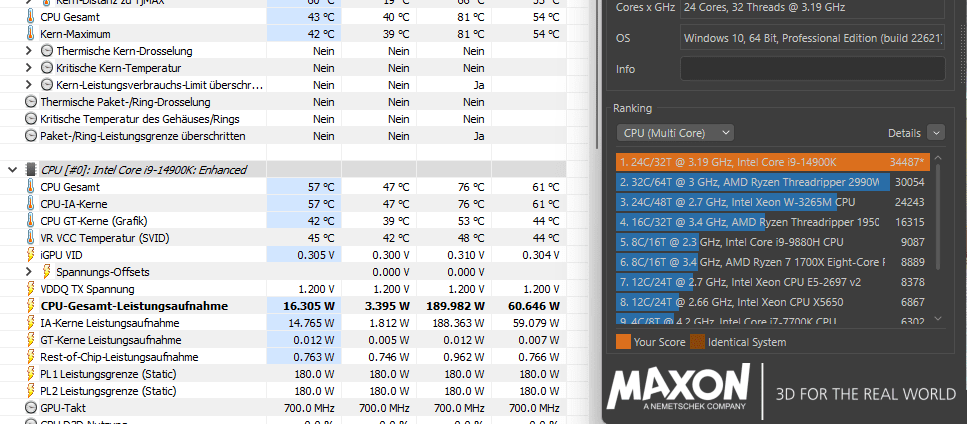
Task: Click chip icon of CPU [#0] section header
Action: tap(31, 170)
